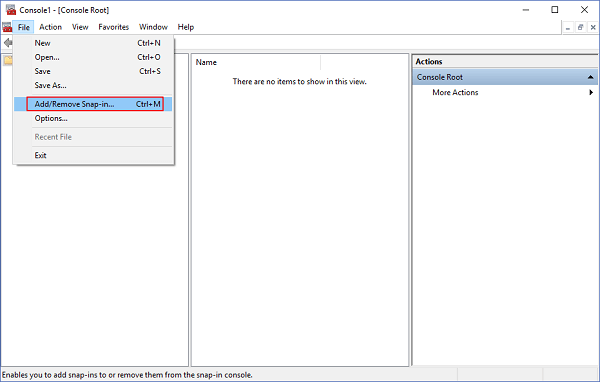The image size is (600, 382).
Task: Open the Help menu
Action: coord(186,27)
